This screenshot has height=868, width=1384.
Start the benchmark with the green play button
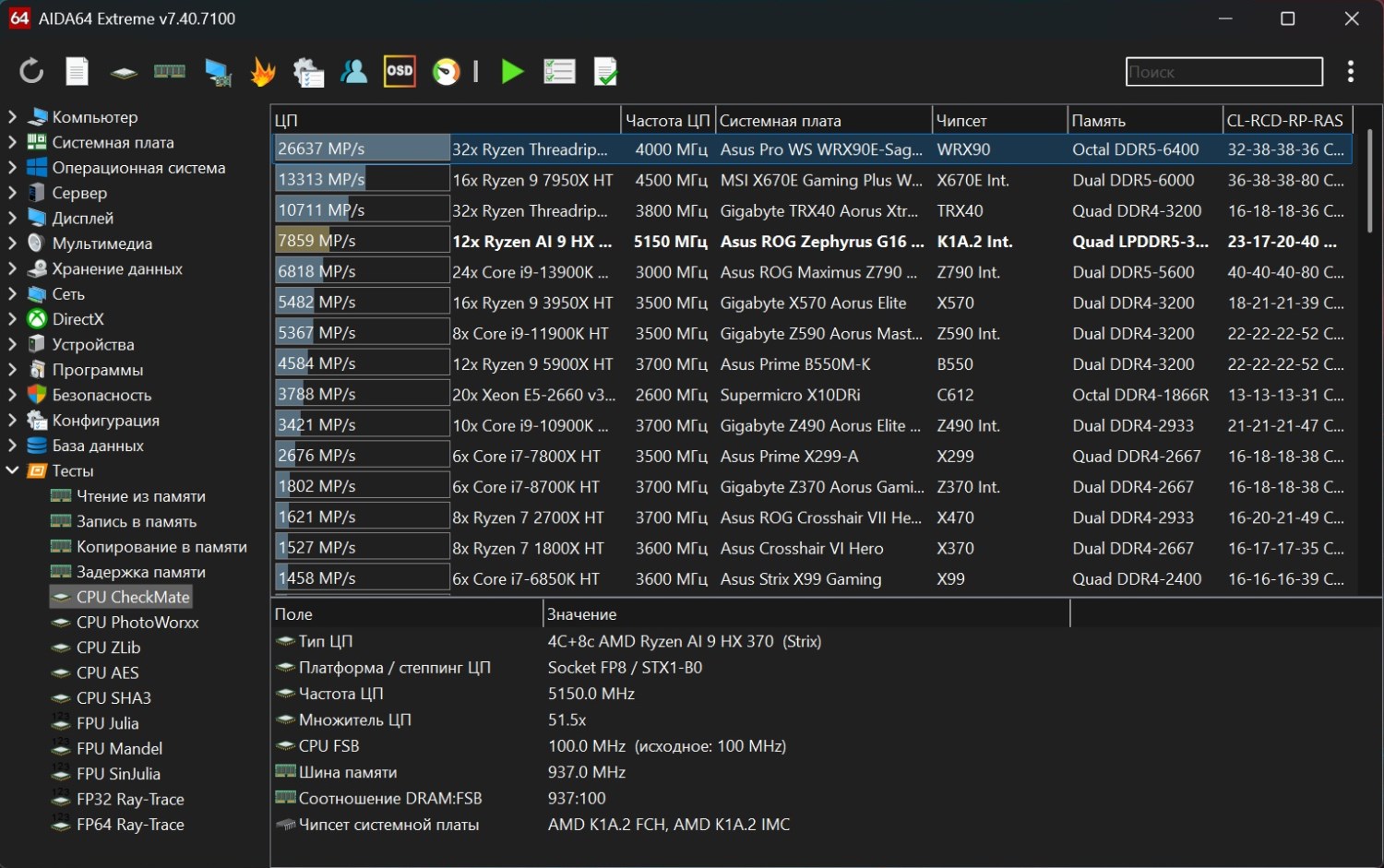pyautogui.click(x=512, y=71)
